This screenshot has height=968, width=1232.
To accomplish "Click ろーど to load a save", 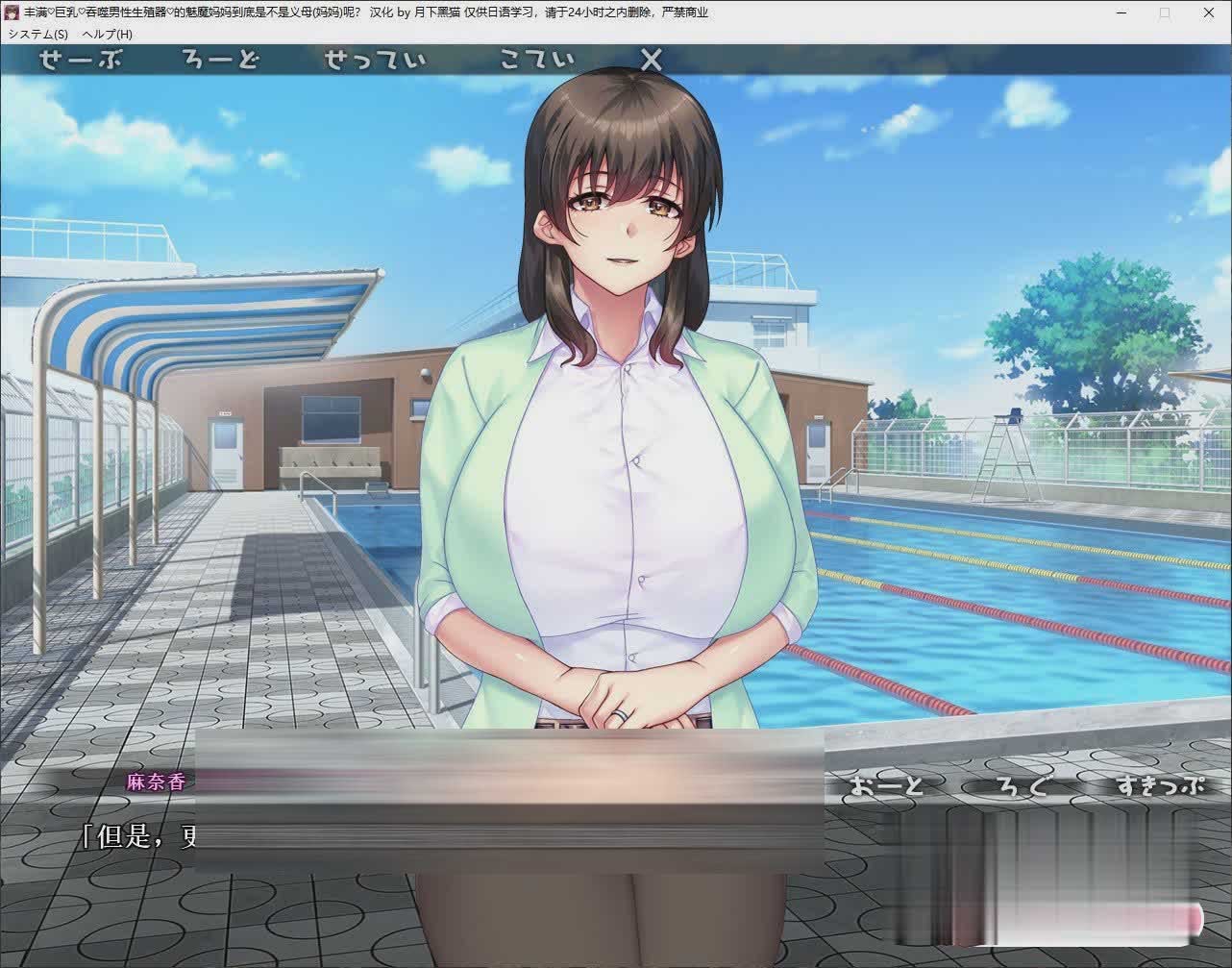I will [x=221, y=61].
